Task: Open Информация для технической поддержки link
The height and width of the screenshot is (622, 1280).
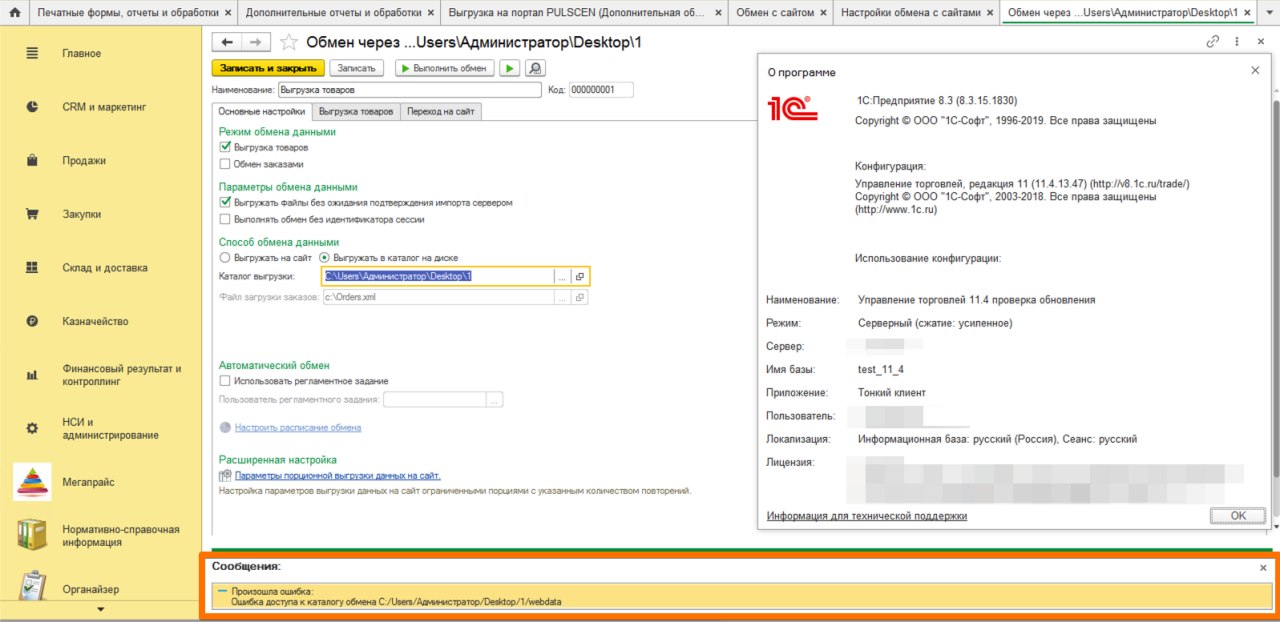Action: pyautogui.click(x=867, y=516)
